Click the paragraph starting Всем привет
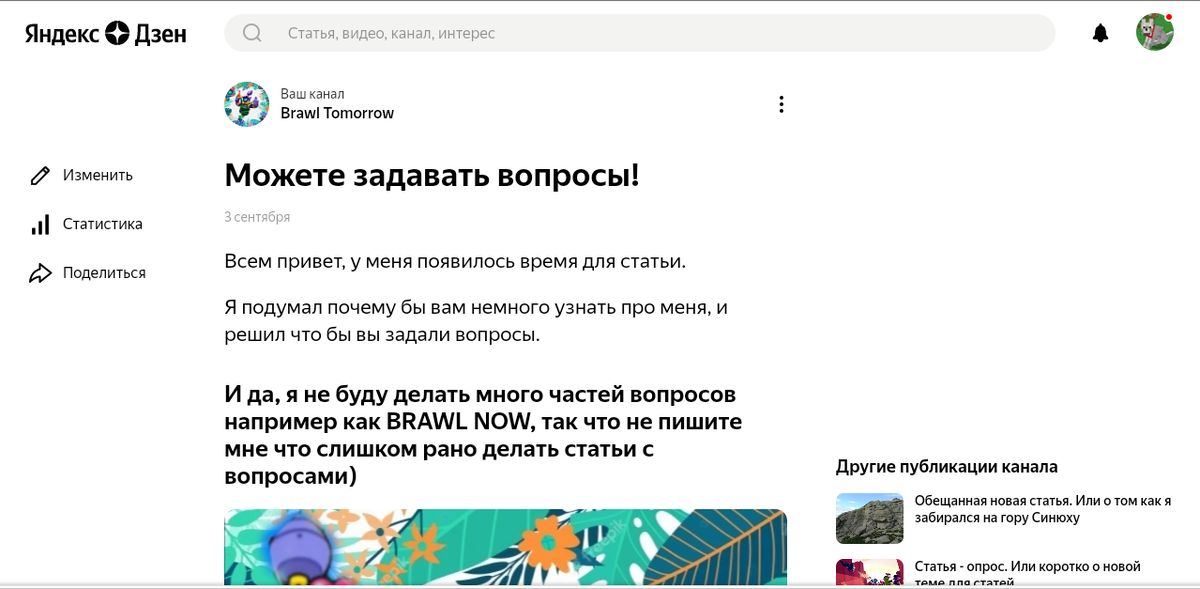The width and height of the screenshot is (1200, 589). pos(455,262)
